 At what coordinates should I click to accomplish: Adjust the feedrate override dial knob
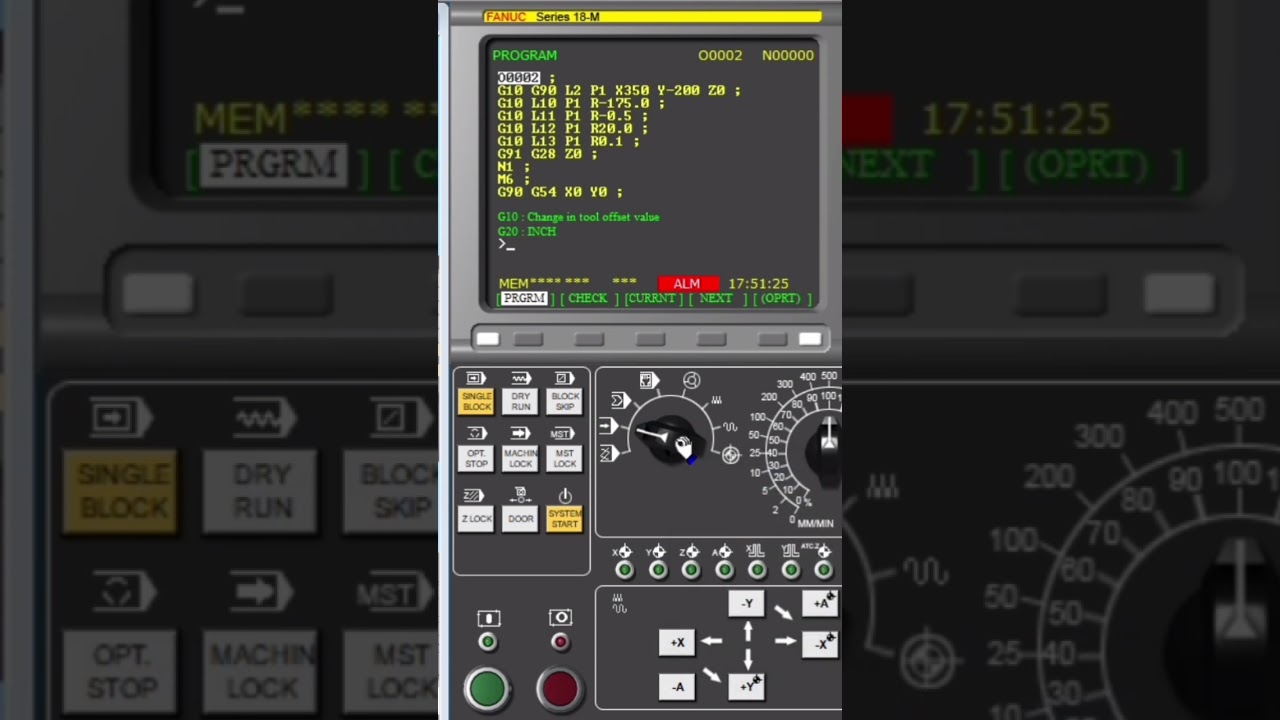pos(826,452)
